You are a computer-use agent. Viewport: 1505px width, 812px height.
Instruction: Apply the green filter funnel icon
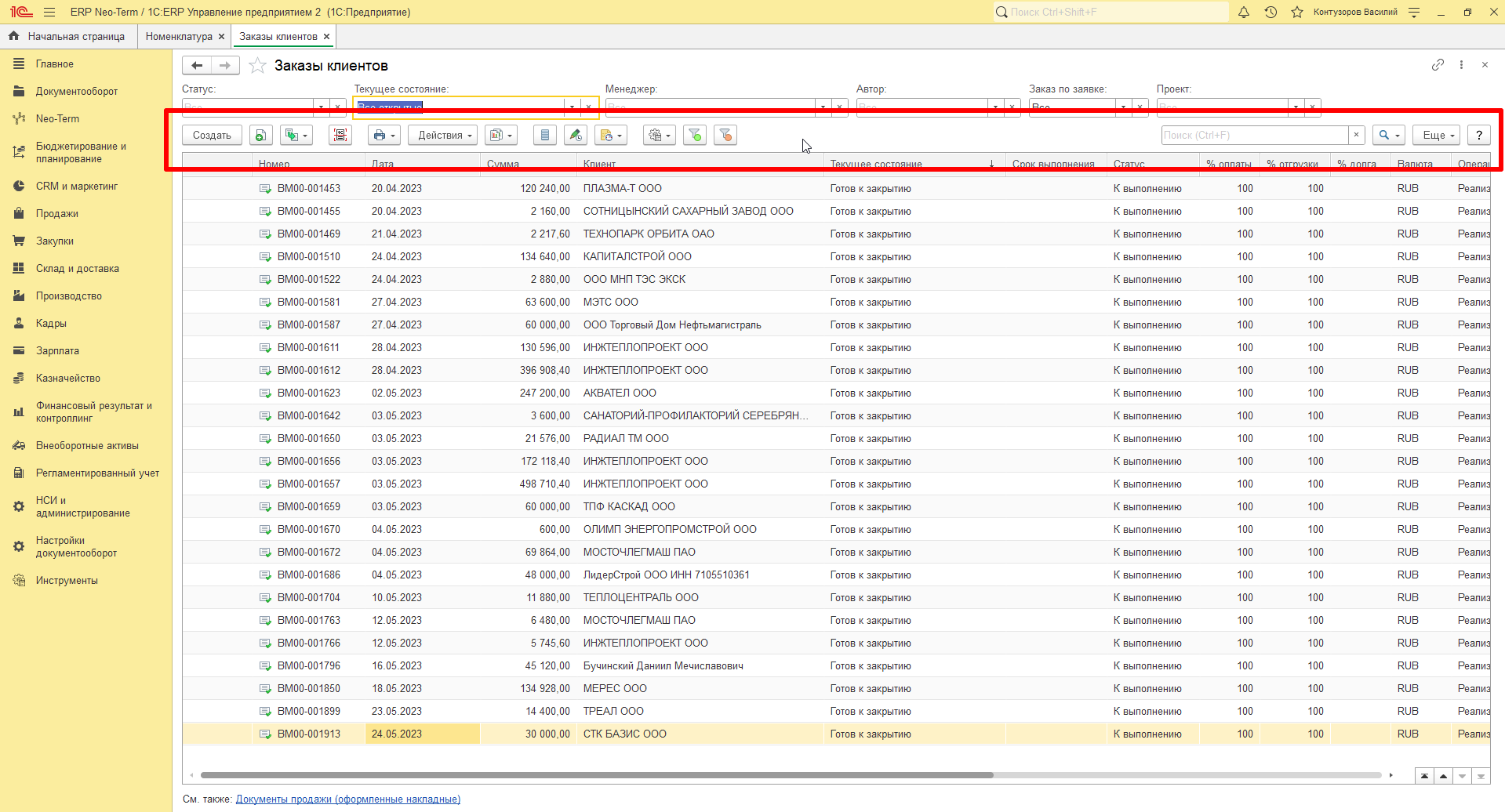[x=695, y=136]
